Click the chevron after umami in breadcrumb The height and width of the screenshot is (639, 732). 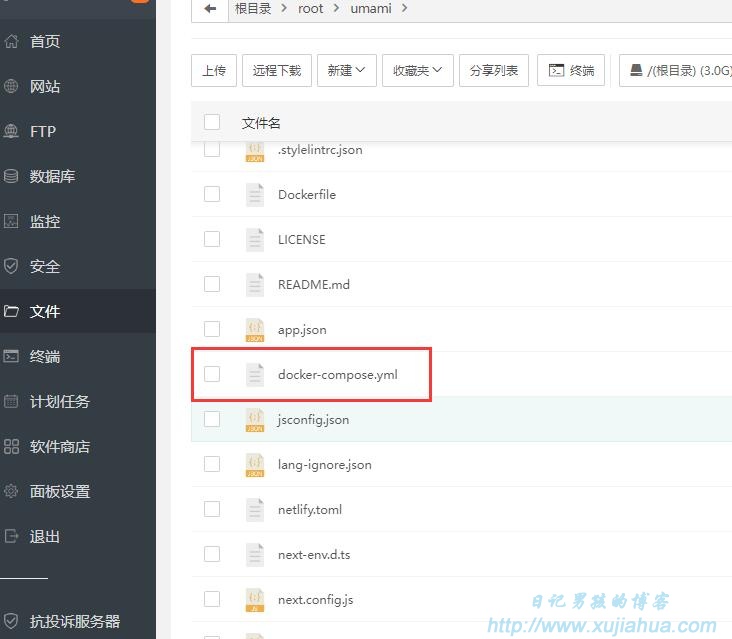pyautogui.click(x=404, y=8)
